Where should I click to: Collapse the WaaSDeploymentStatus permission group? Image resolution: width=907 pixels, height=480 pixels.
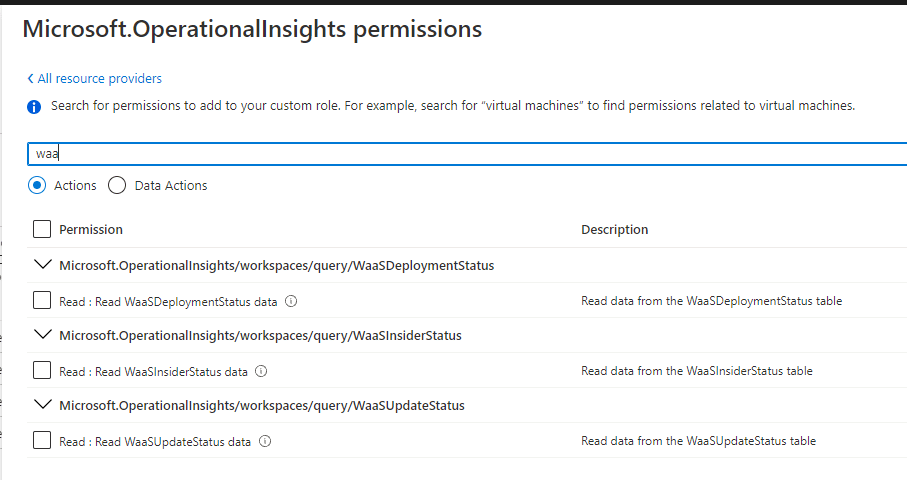coord(43,265)
